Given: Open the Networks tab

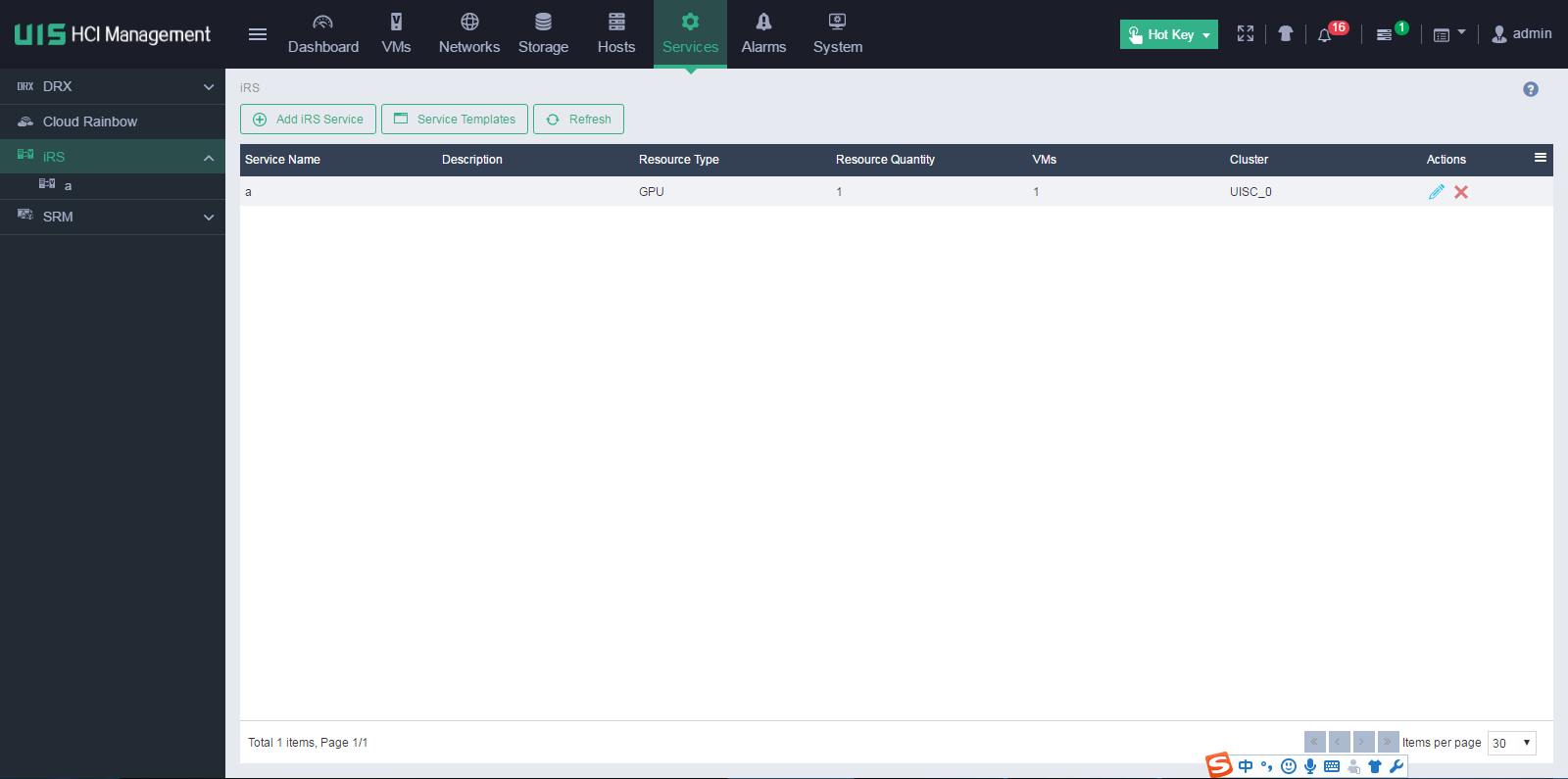Looking at the screenshot, I should pos(469,34).
